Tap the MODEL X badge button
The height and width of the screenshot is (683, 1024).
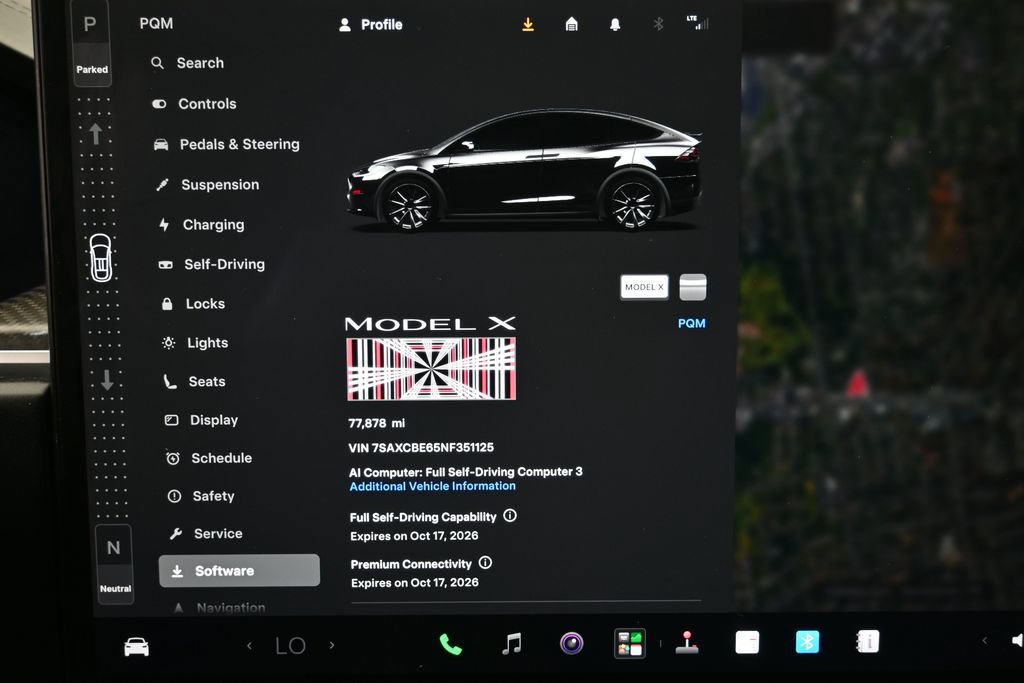coord(645,287)
